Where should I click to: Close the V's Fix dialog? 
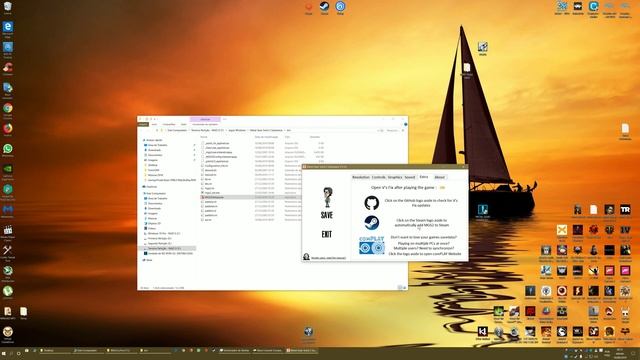tap(463, 167)
